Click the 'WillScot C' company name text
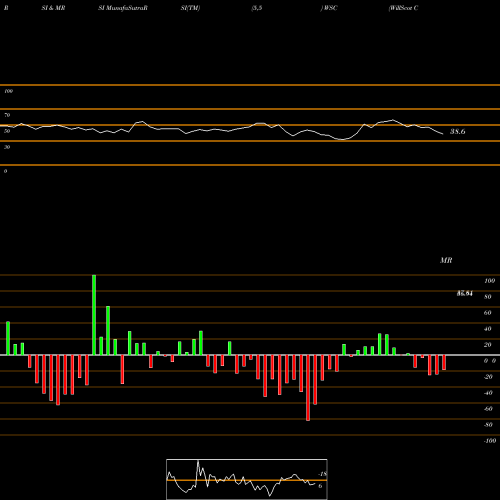The image size is (500, 500). pyautogui.click(x=403, y=8)
